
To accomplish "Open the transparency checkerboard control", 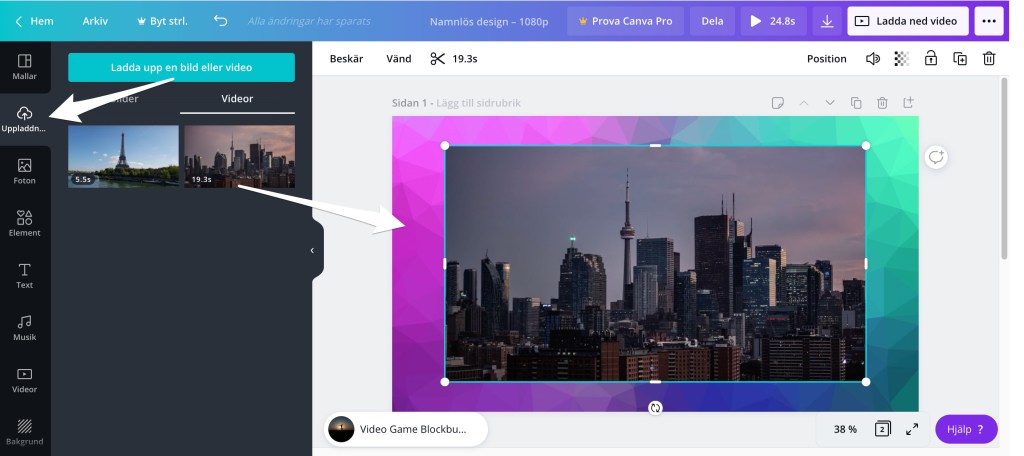I will pyautogui.click(x=902, y=59).
